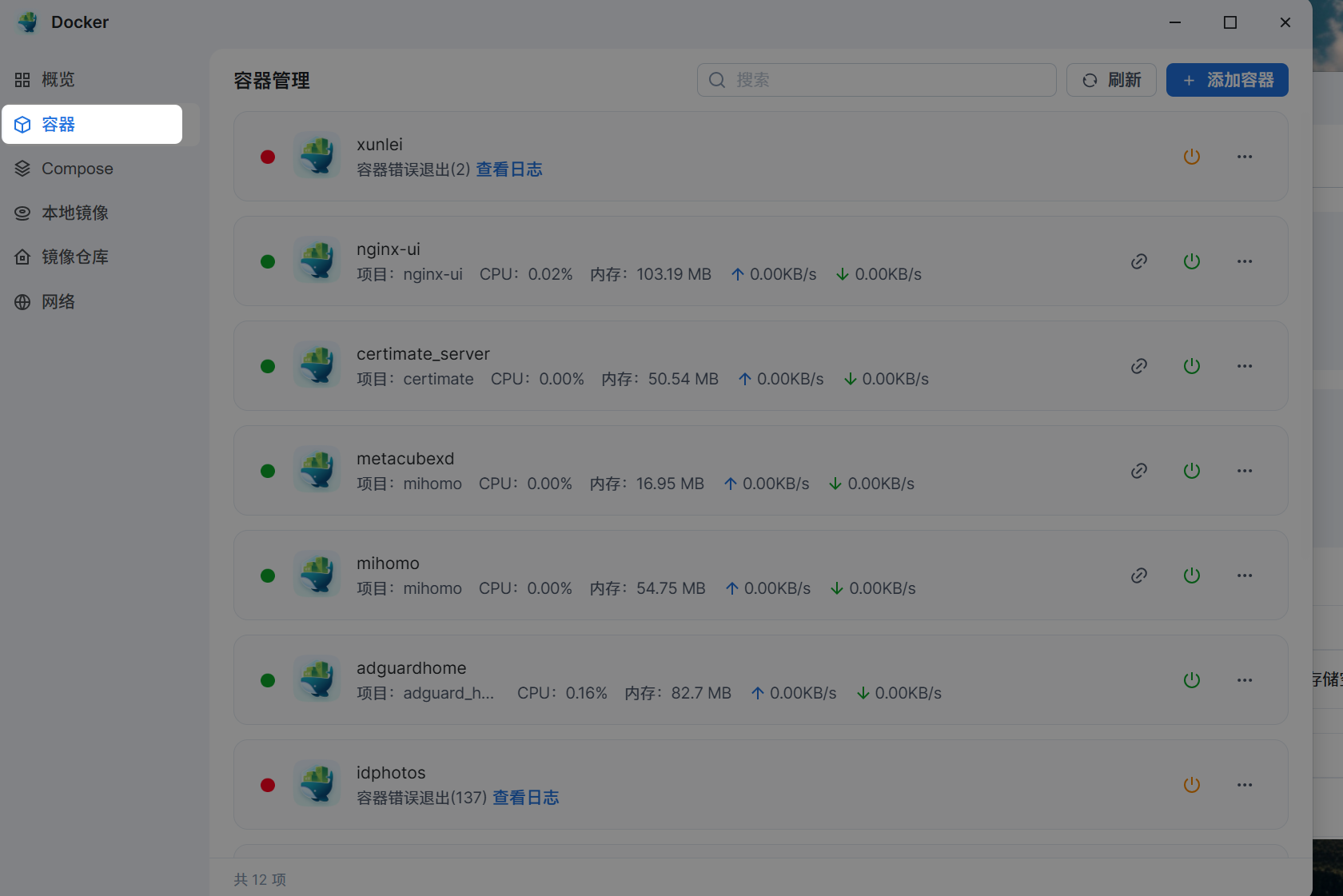
Task: View logs link for xunlei container
Action: 509,169
